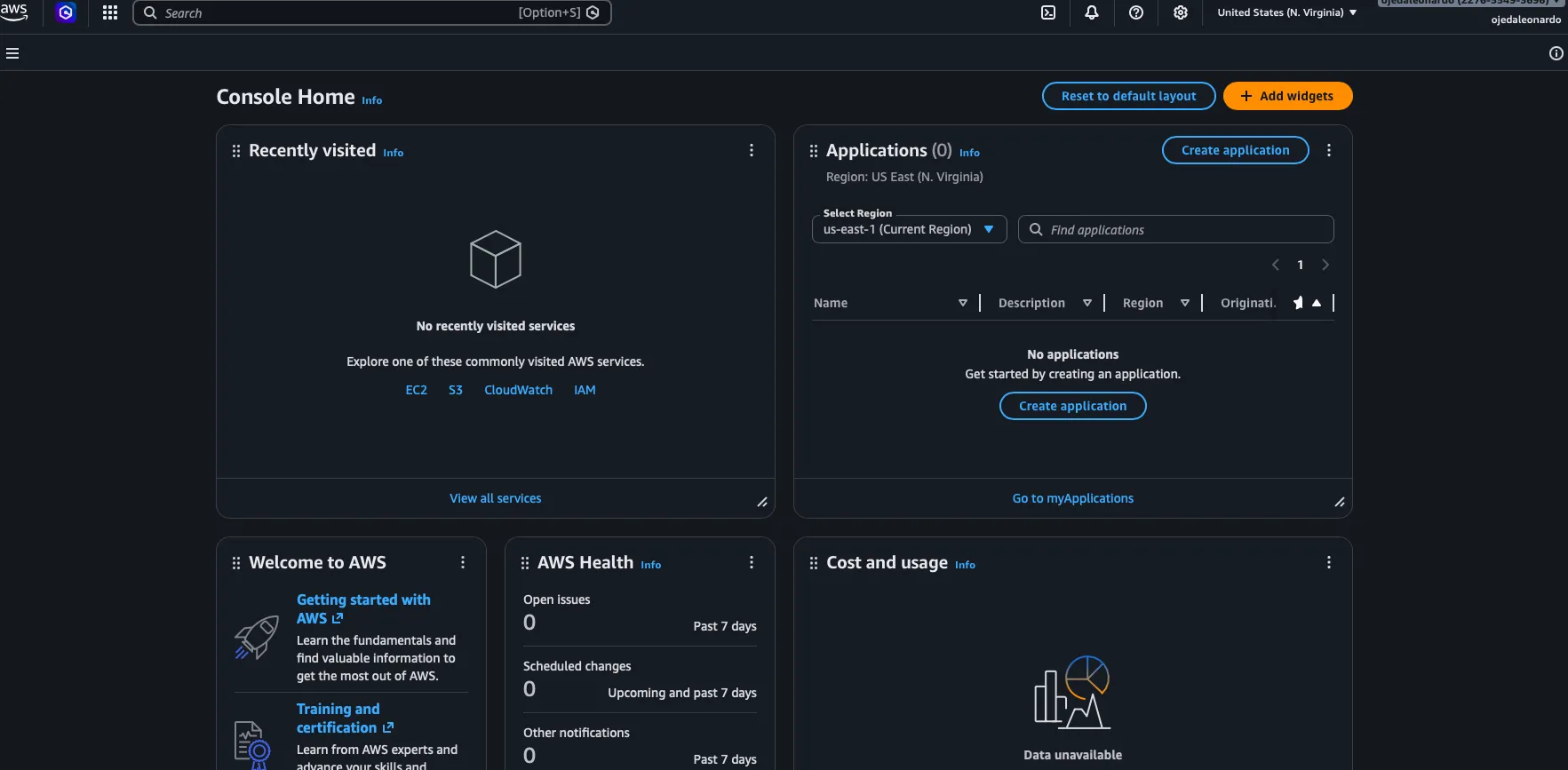
Task: Open the CloudWatch service link
Action: pyautogui.click(x=519, y=390)
